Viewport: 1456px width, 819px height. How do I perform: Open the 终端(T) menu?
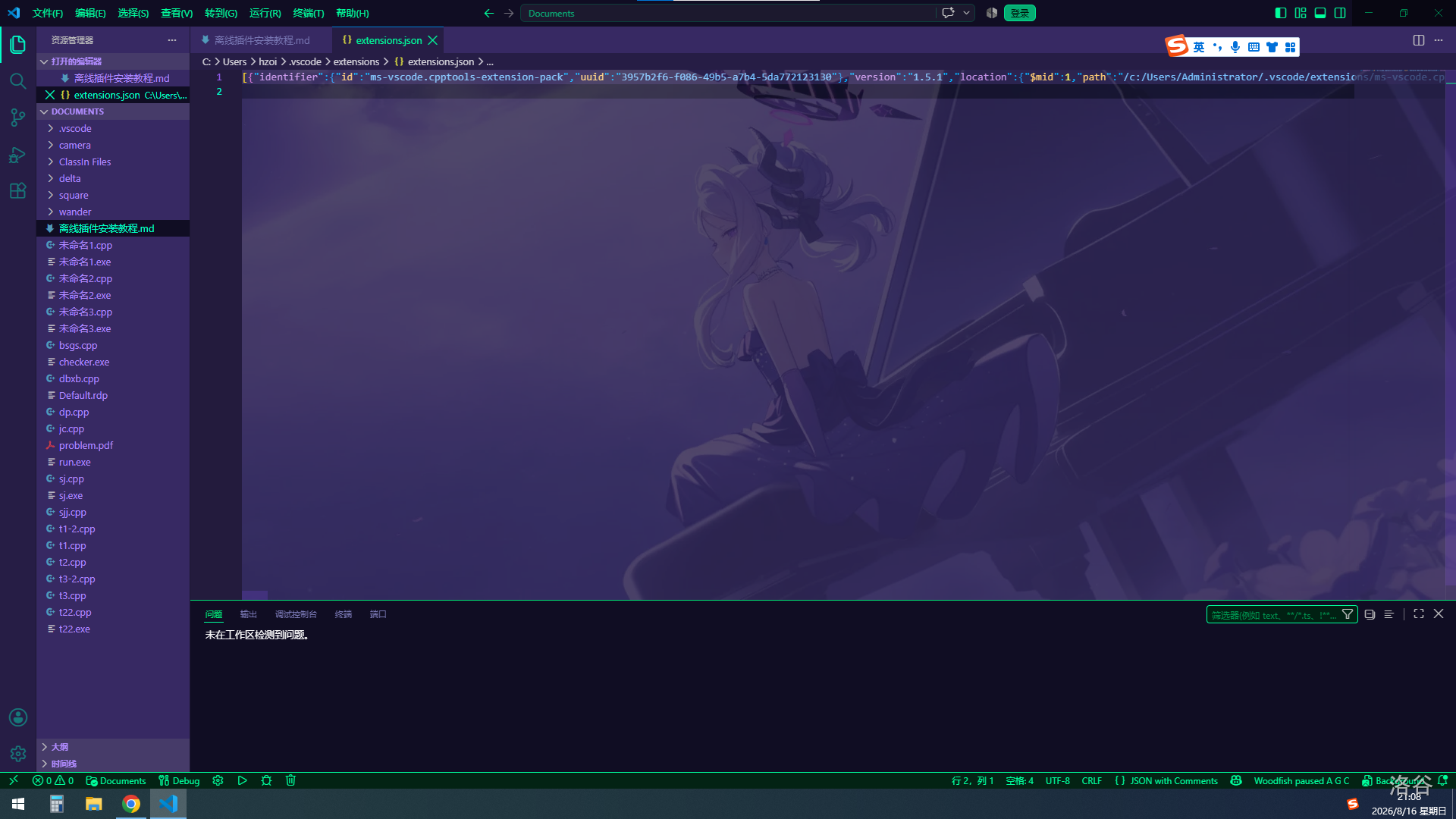(x=309, y=13)
